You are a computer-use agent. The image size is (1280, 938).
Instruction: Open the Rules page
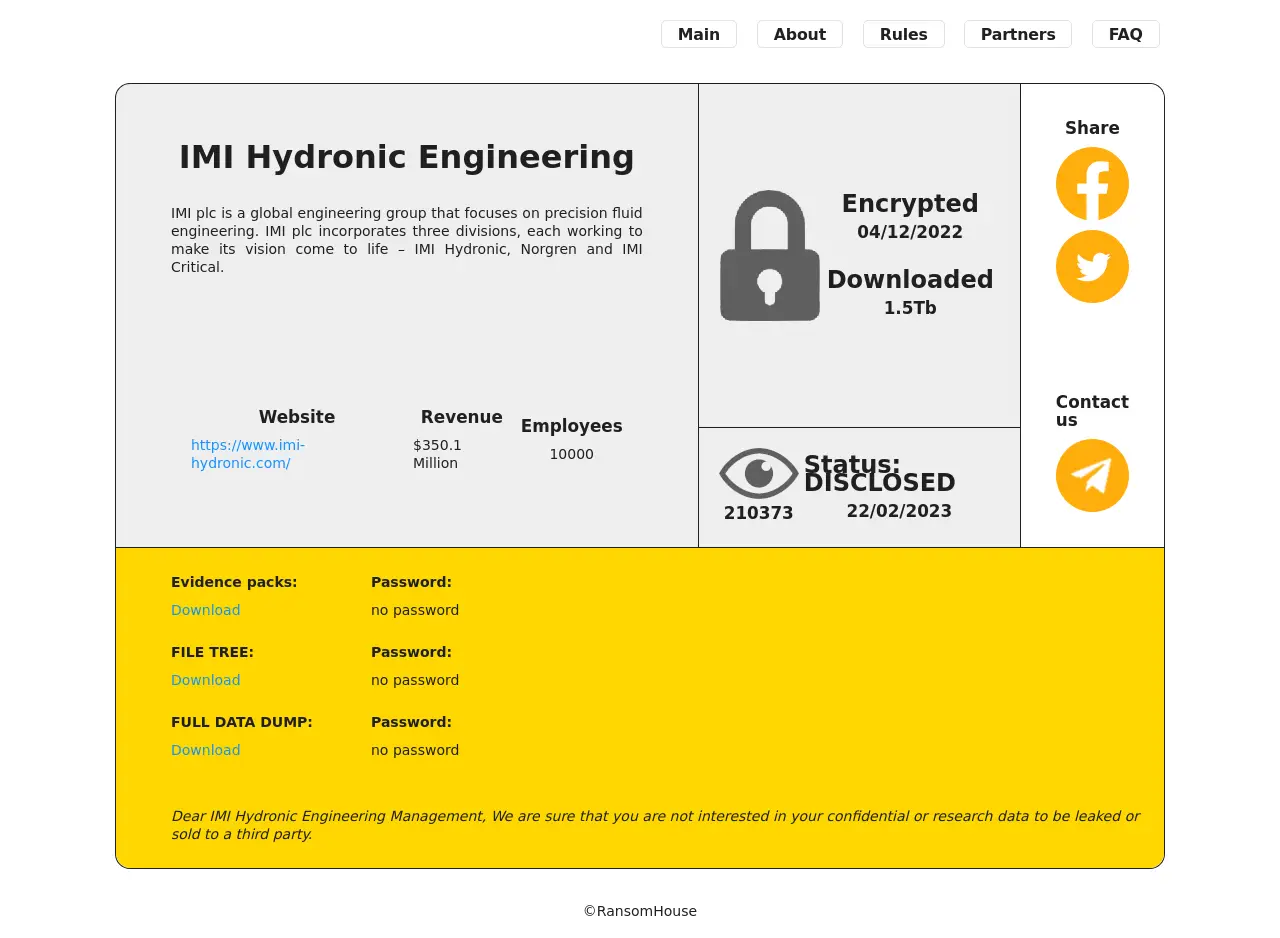[903, 34]
